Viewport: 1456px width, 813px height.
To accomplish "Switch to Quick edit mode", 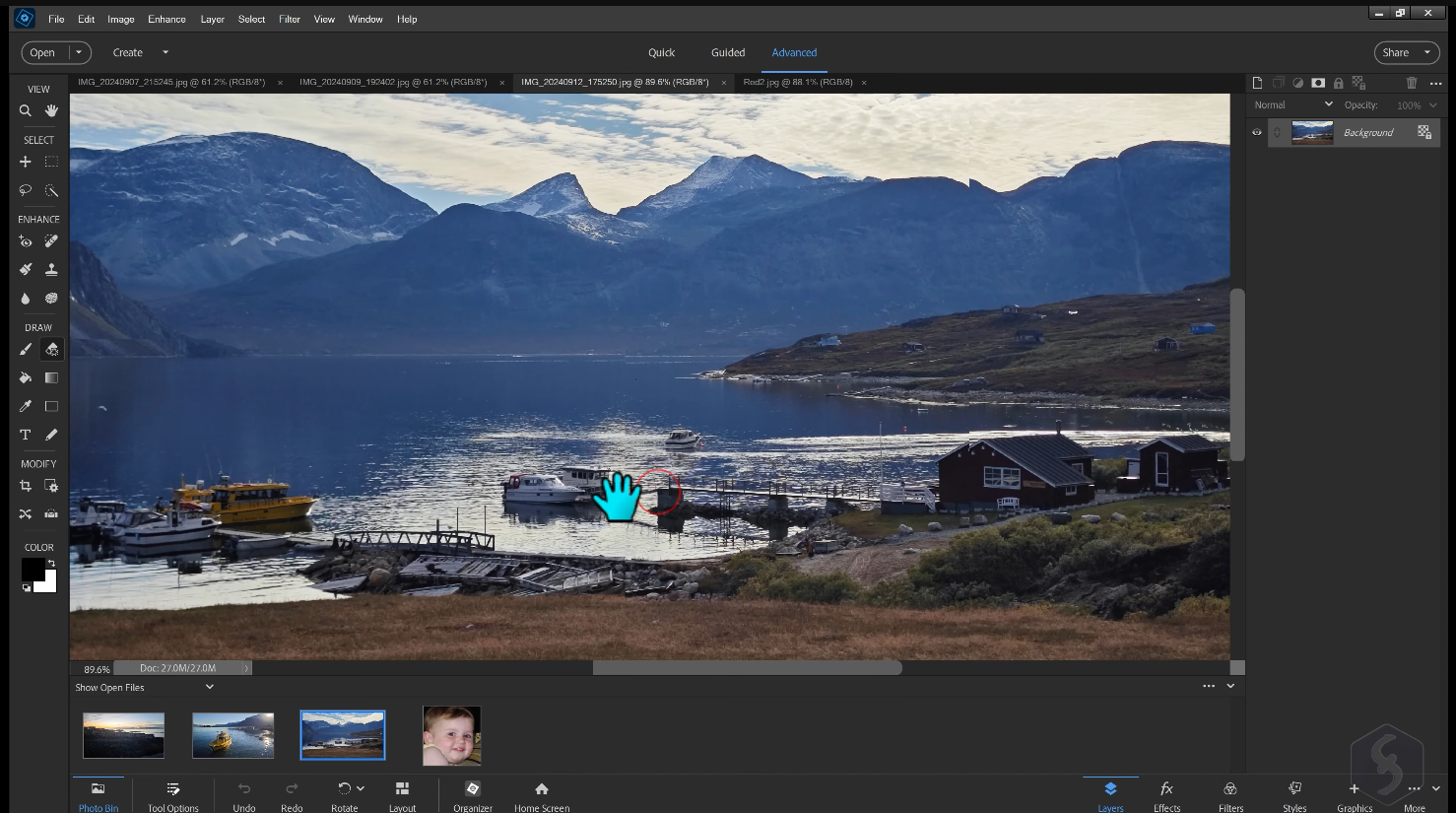I will pos(662,52).
